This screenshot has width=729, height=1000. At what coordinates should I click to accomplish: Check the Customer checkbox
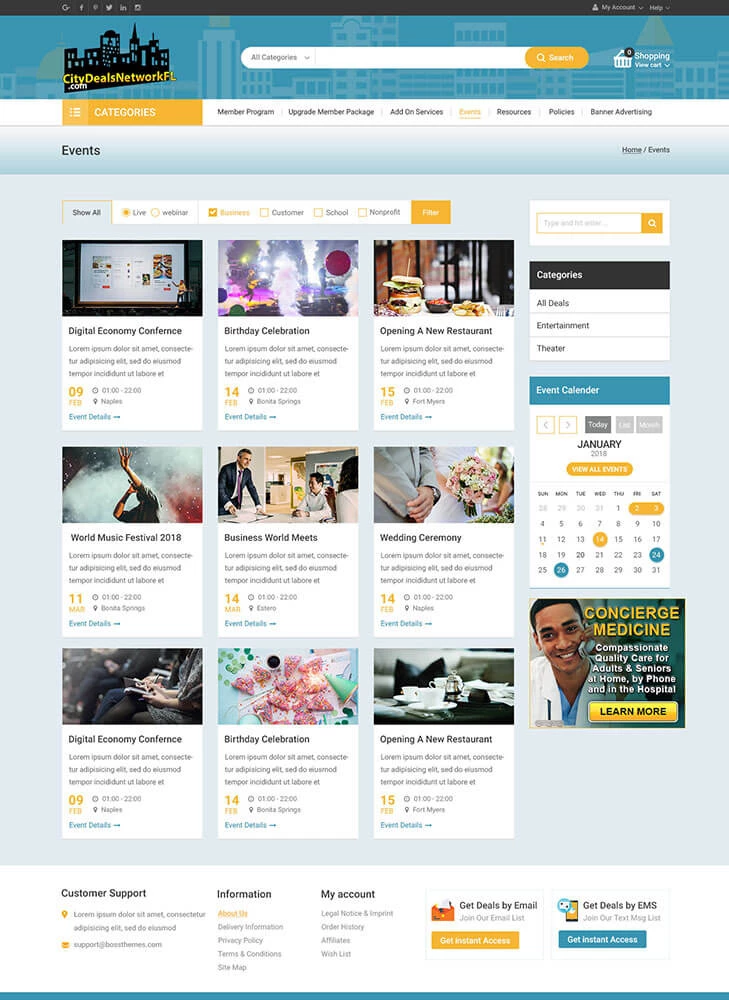click(x=264, y=212)
